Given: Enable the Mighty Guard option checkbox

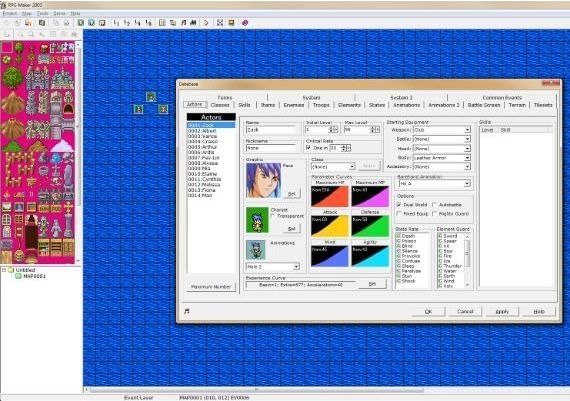Looking at the screenshot, I should pos(434,214).
